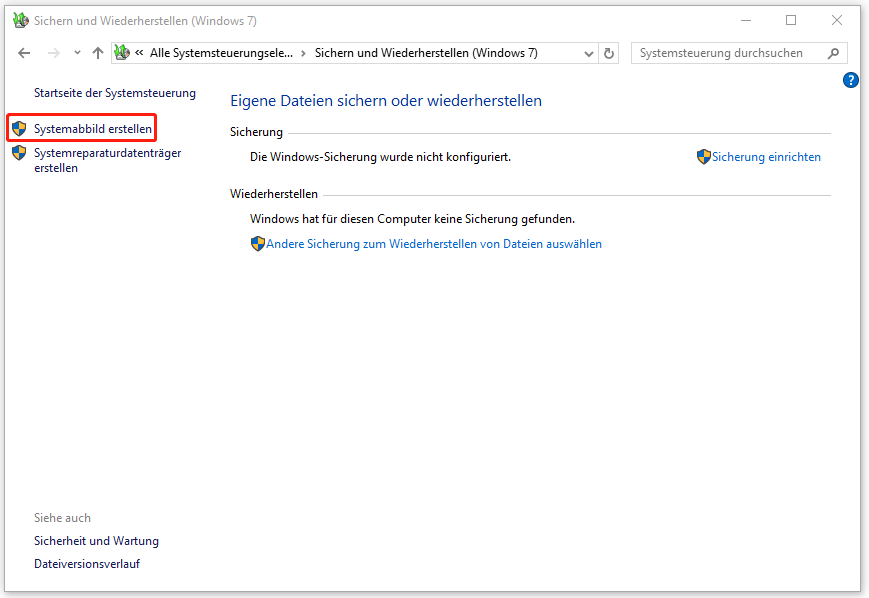The height and width of the screenshot is (598, 869).
Task: Click Systemabbild erstellen link
Action: click(93, 129)
